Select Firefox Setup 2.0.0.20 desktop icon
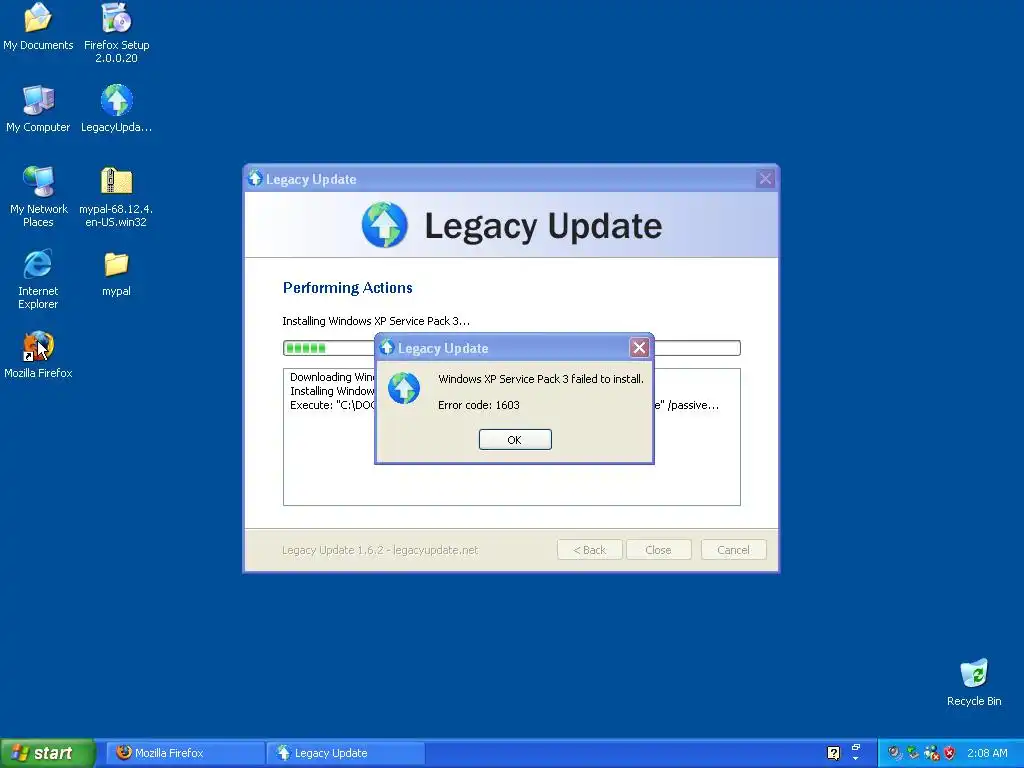The width and height of the screenshot is (1024, 768). pyautogui.click(x=116, y=33)
